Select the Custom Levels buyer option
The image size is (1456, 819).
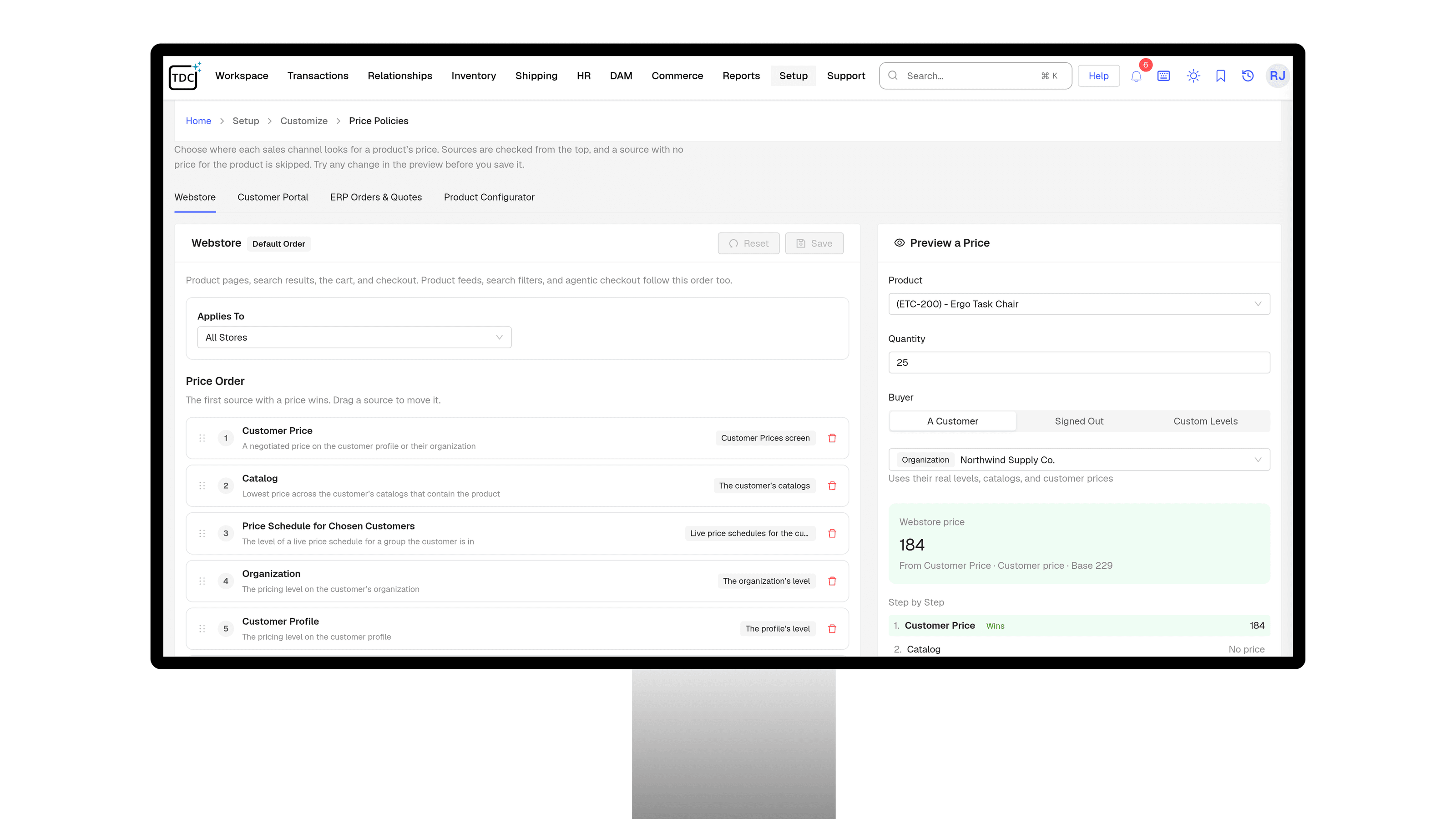1205,421
